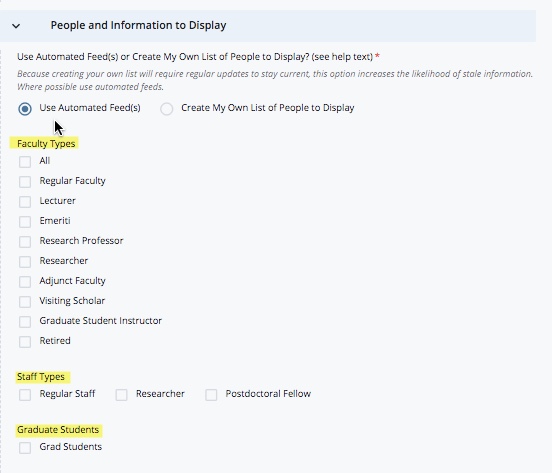Click the Create My Own List label text
This screenshot has width=552, height=473.
(x=268, y=108)
